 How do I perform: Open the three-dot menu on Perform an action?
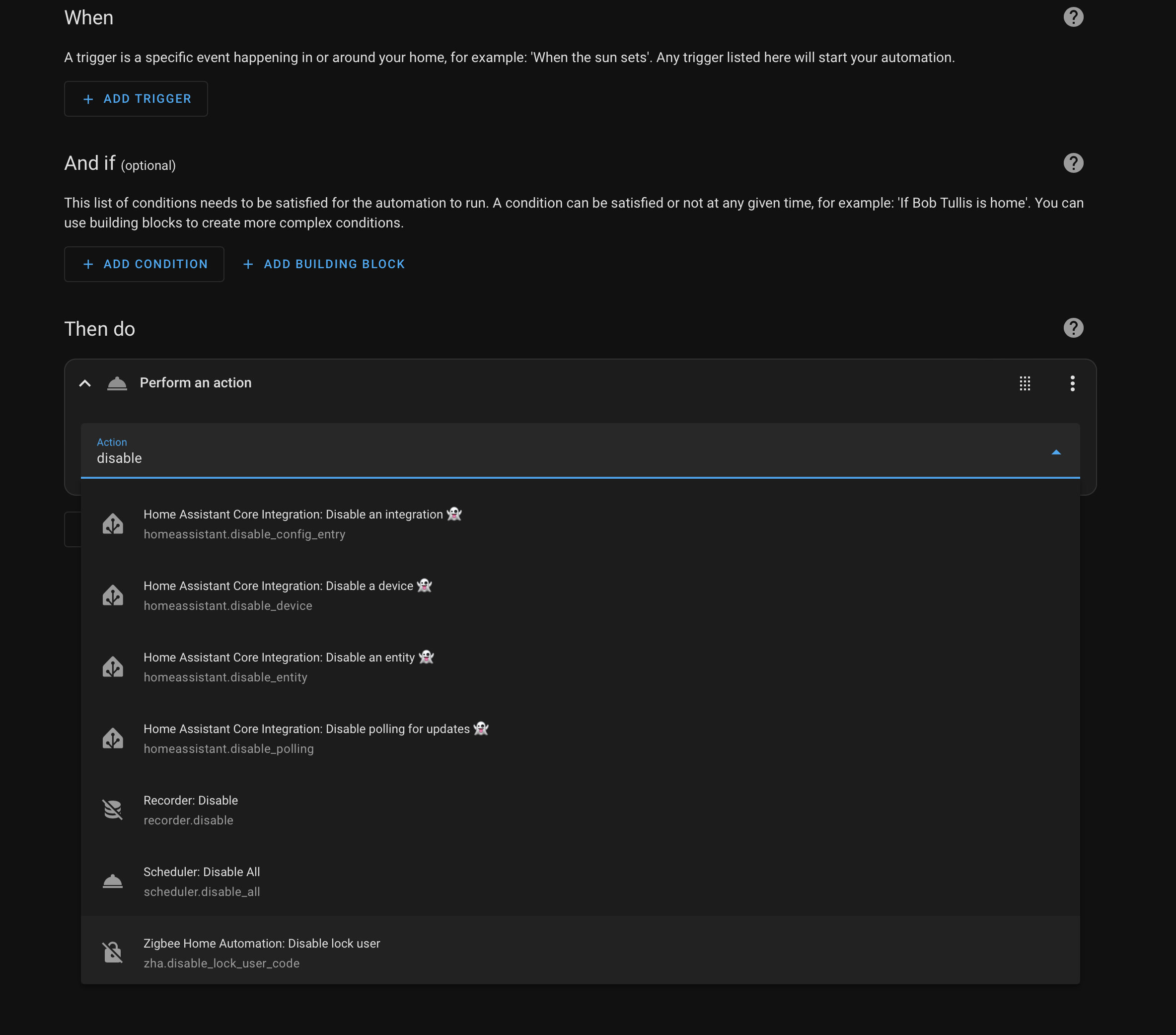[1072, 384]
